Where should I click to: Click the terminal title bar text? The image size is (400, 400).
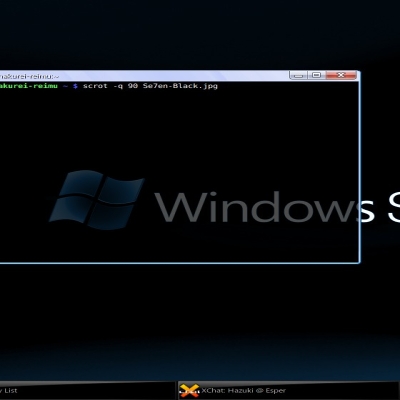point(29,77)
